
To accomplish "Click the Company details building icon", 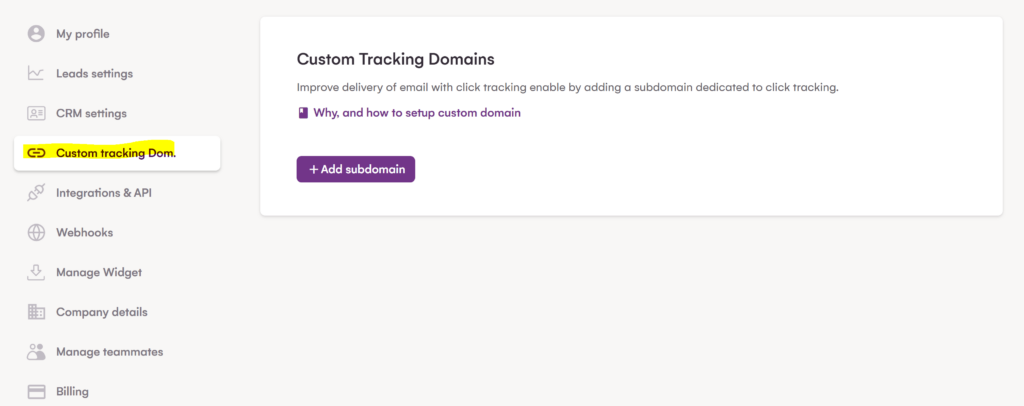I will pos(37,312).
